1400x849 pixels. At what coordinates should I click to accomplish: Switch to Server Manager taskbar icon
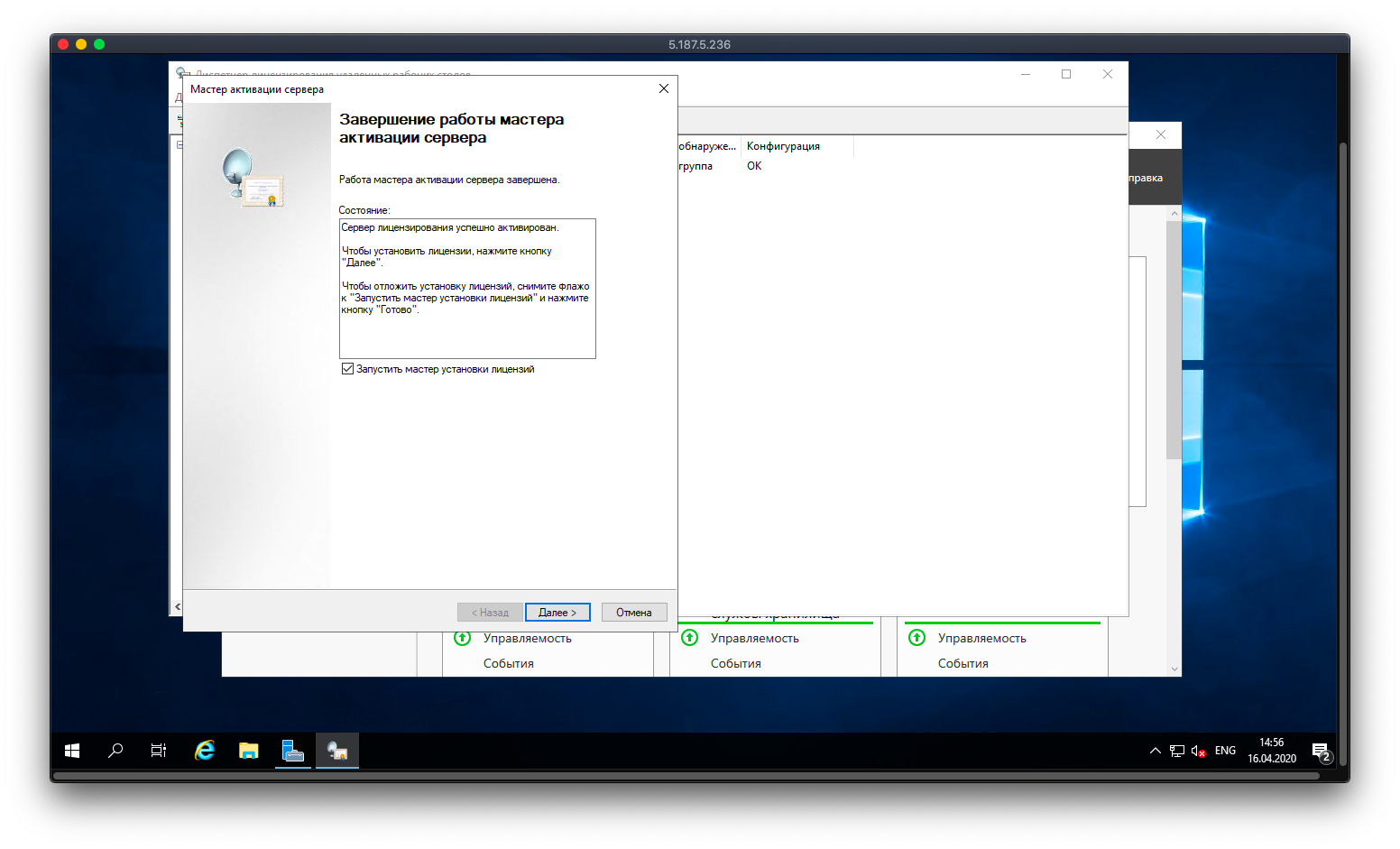(293, 751)
